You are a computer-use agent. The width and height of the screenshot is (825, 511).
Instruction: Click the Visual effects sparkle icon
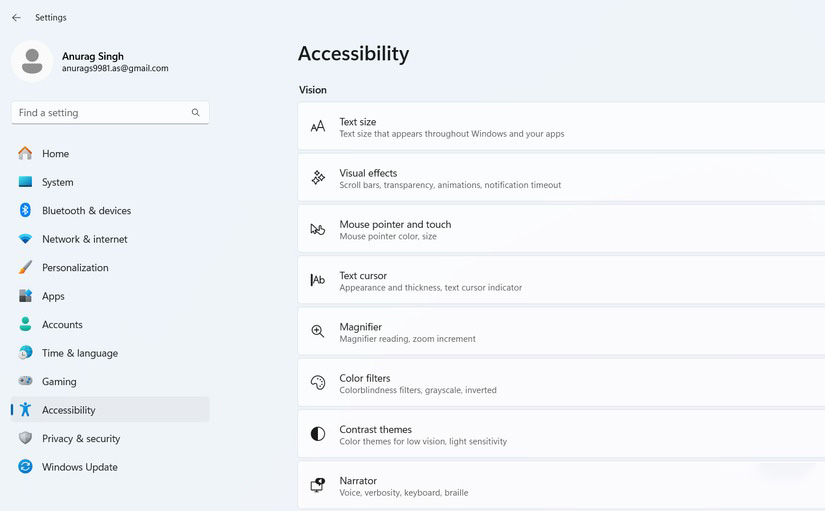tap(318, 177)
